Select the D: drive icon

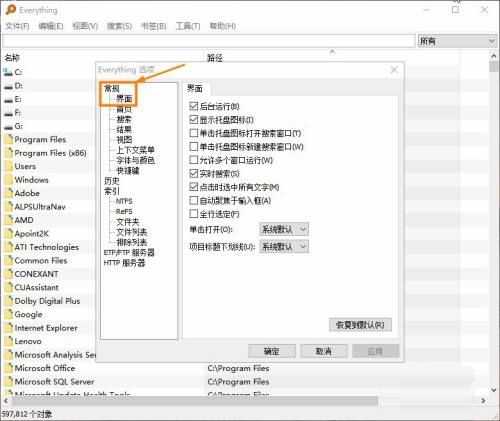click(x=8, y=86)
